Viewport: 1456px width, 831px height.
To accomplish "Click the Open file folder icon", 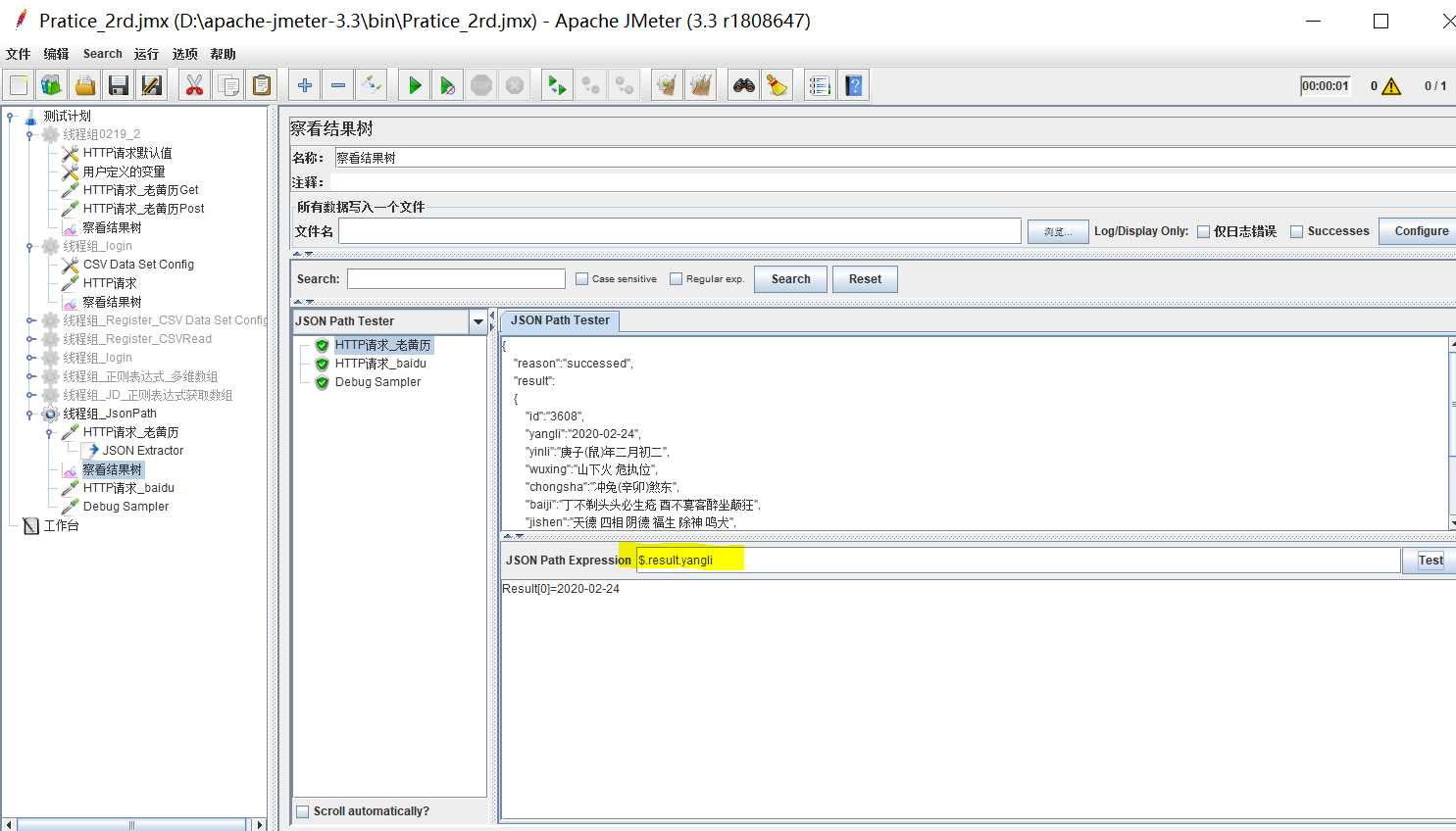I will point(85,86).
